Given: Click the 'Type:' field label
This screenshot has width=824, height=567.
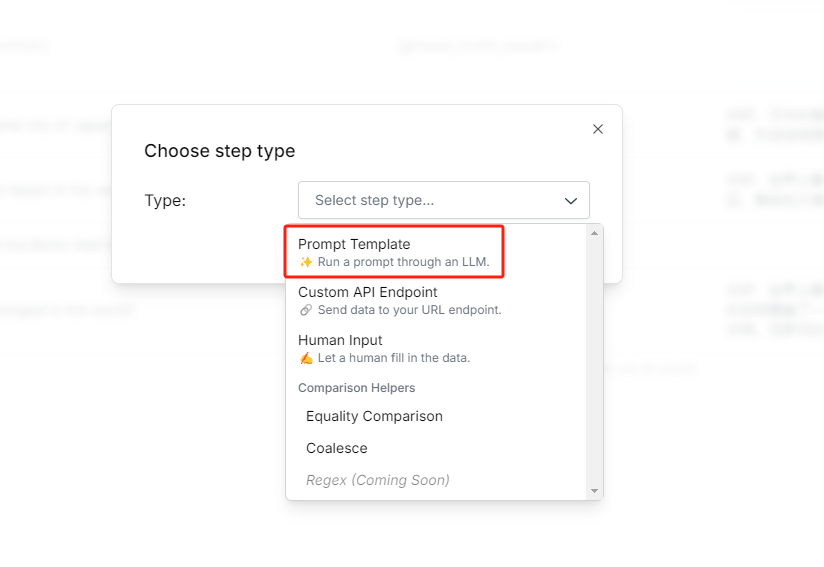Looking at the screenshot, I should click(165, 200).
